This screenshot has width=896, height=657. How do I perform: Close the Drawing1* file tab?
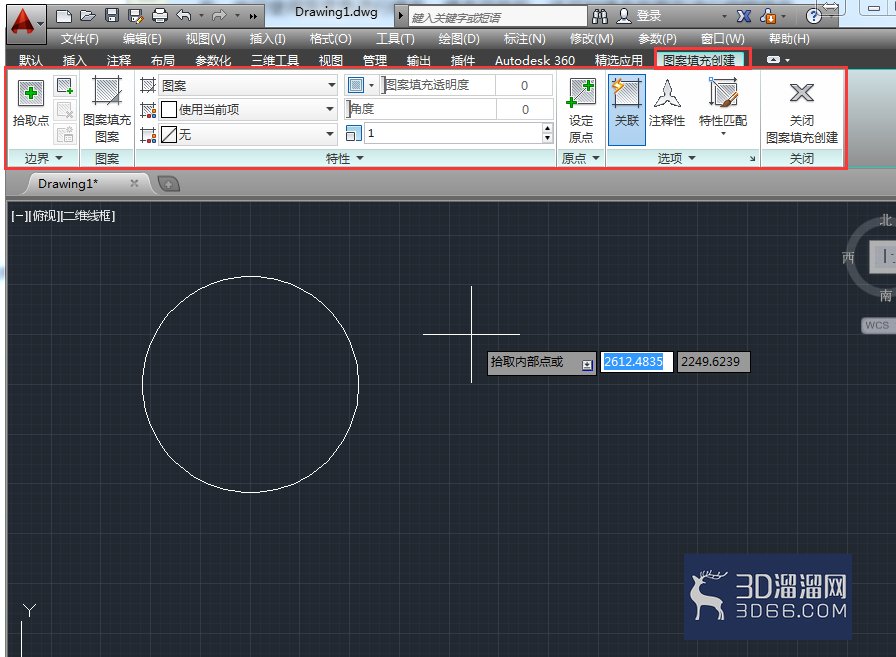click(134, 183)
